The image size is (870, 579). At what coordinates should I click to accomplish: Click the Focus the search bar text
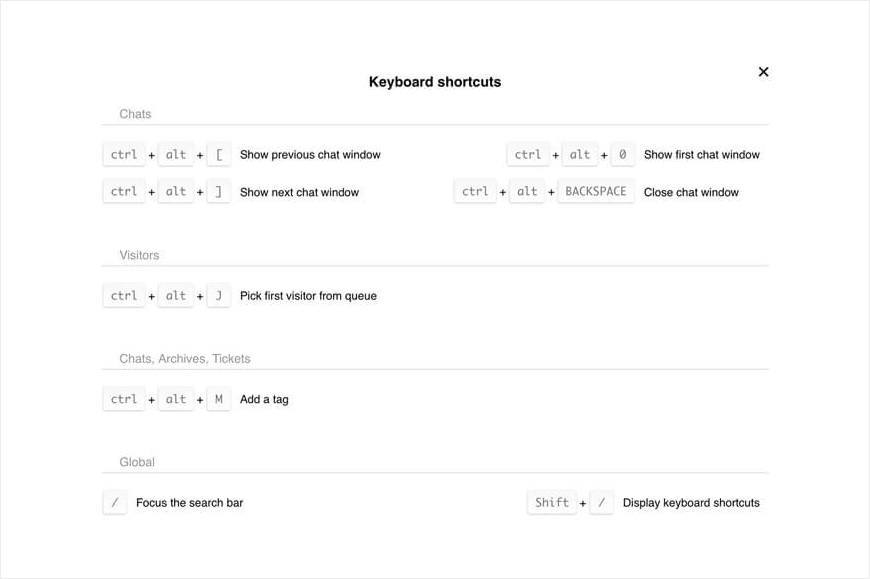(189, 503)
